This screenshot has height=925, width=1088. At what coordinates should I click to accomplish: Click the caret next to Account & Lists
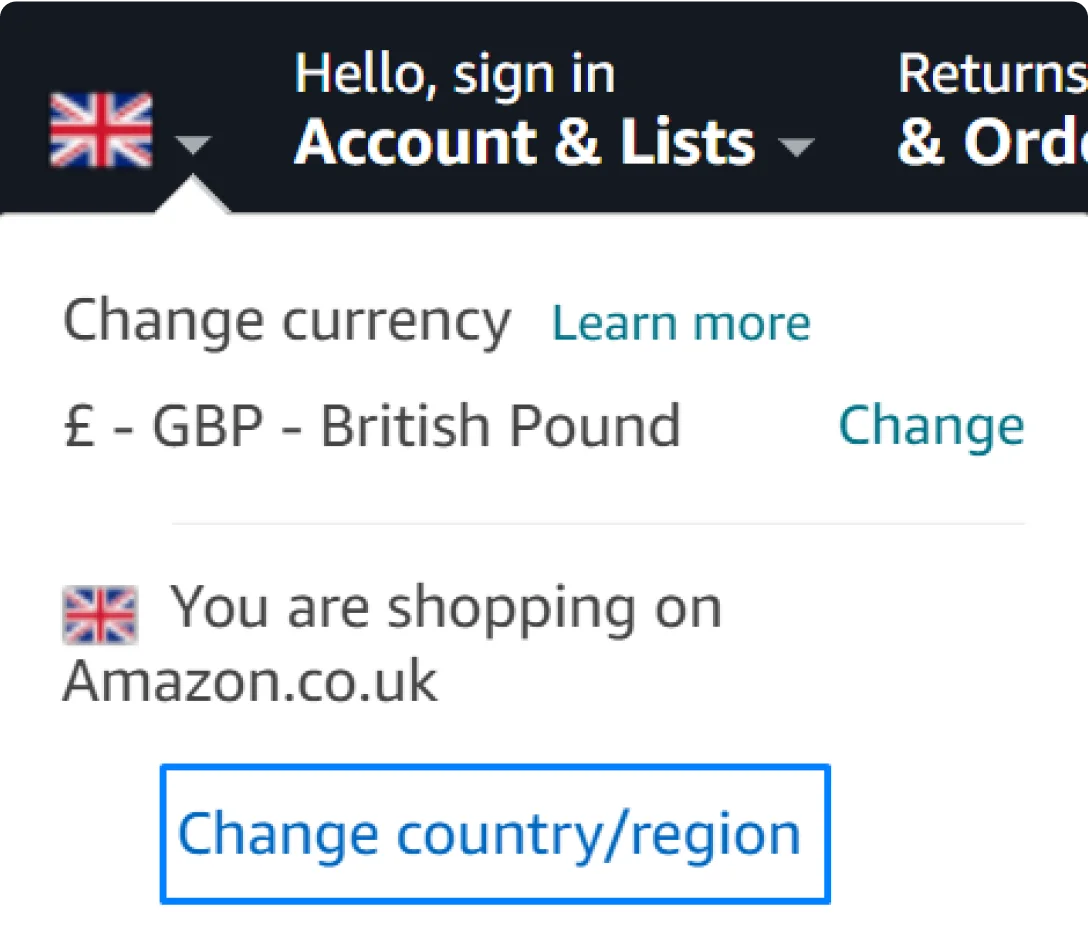[x=799, y=146]
